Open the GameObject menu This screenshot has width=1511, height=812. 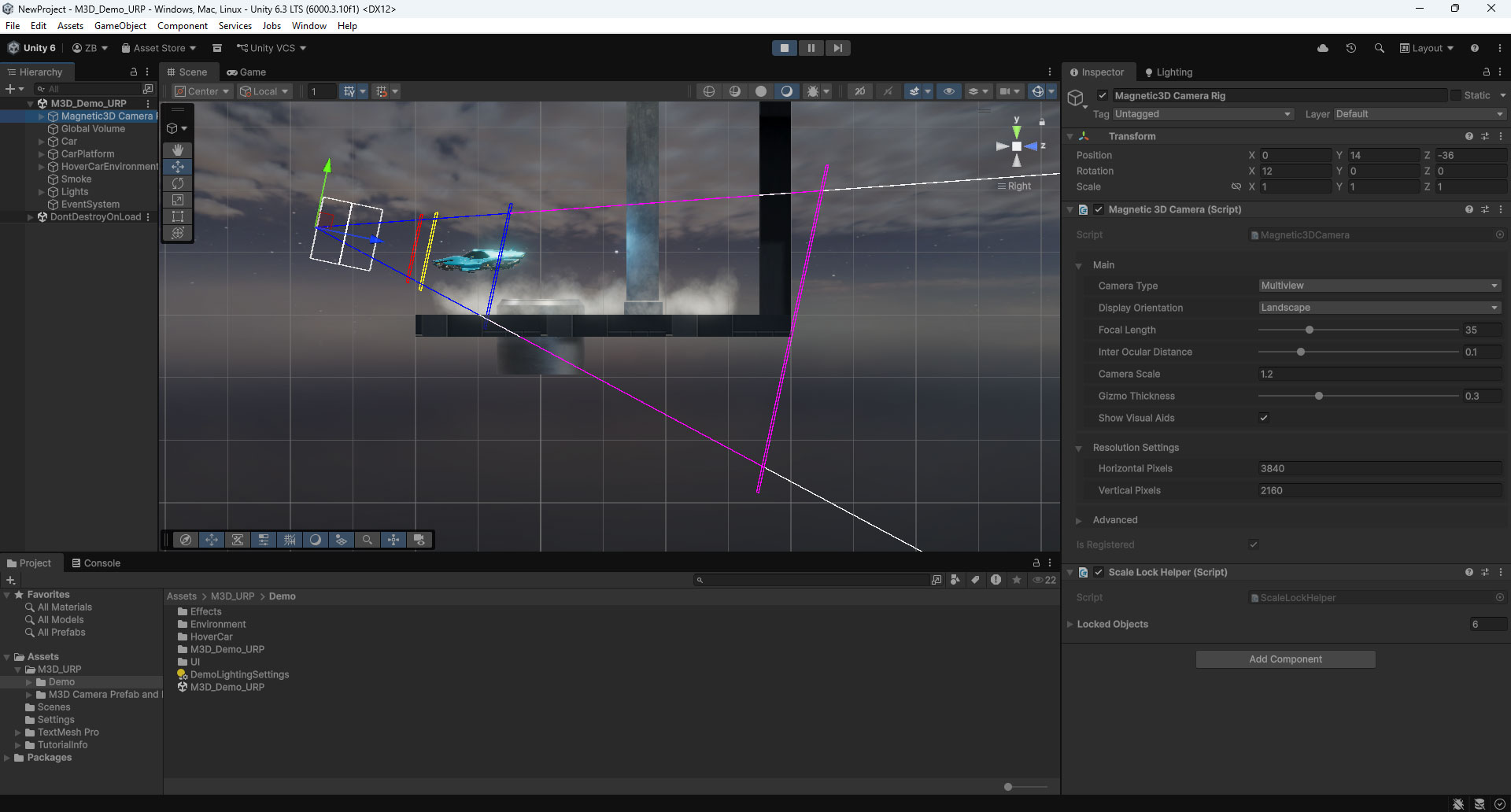coord(120,25)
